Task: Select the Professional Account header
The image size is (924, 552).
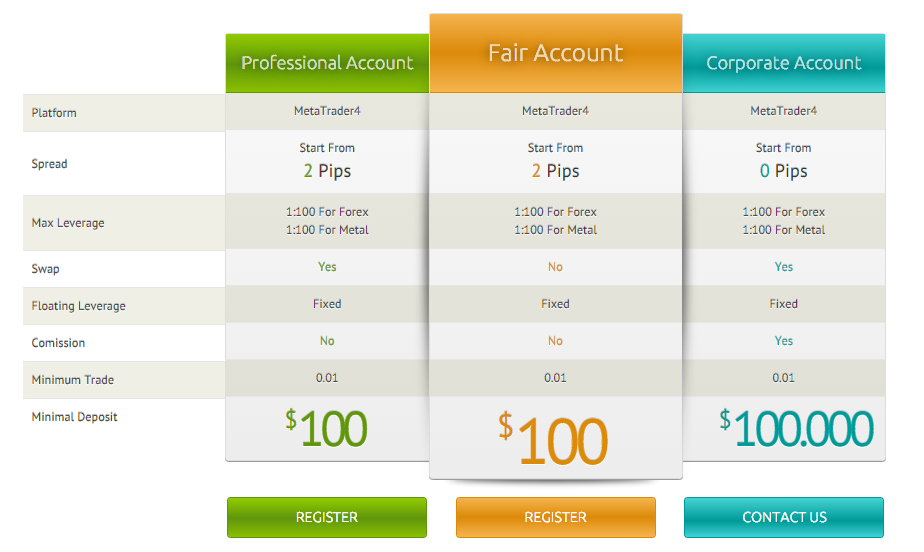Action: (x=327, y=63)
